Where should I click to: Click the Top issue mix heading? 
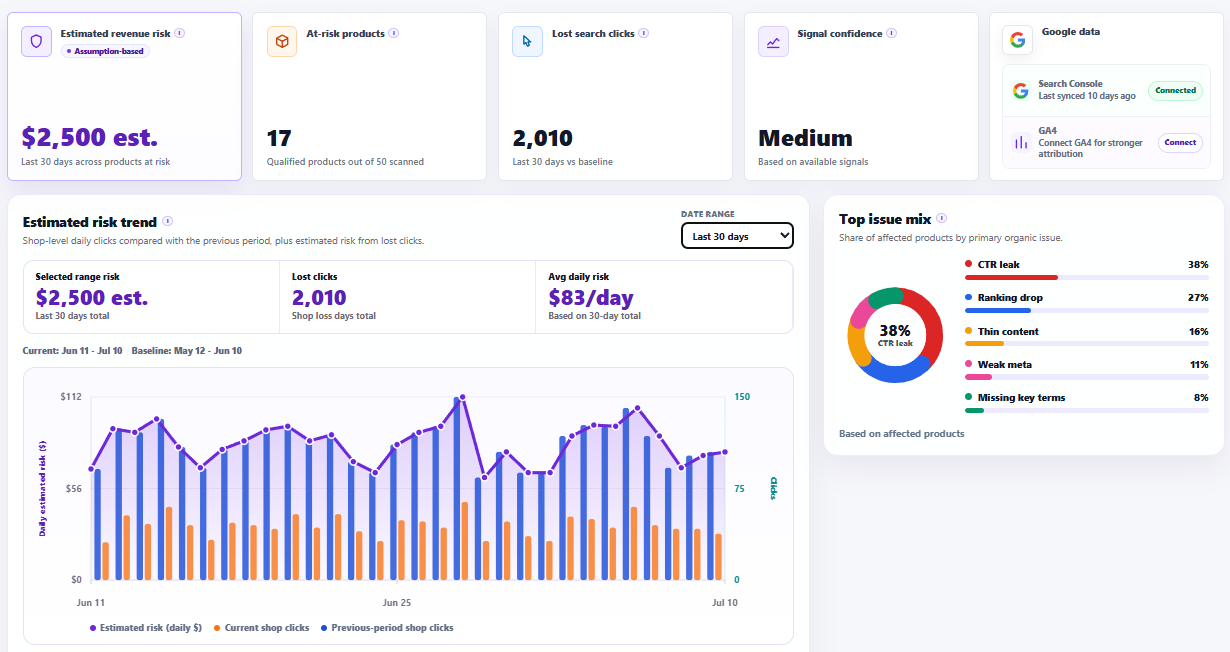pyautogui.click(x=885, y=219)
